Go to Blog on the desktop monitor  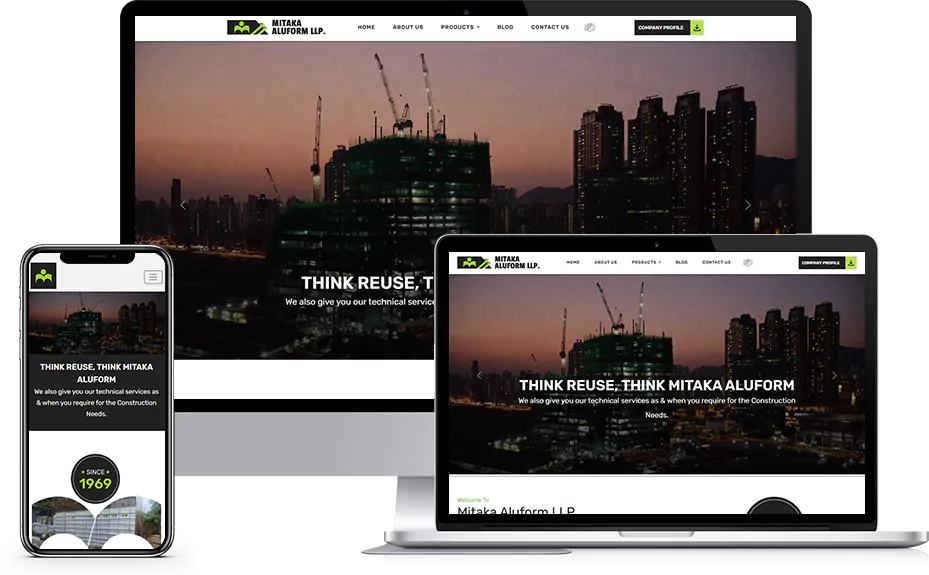(x=505, y=27)
